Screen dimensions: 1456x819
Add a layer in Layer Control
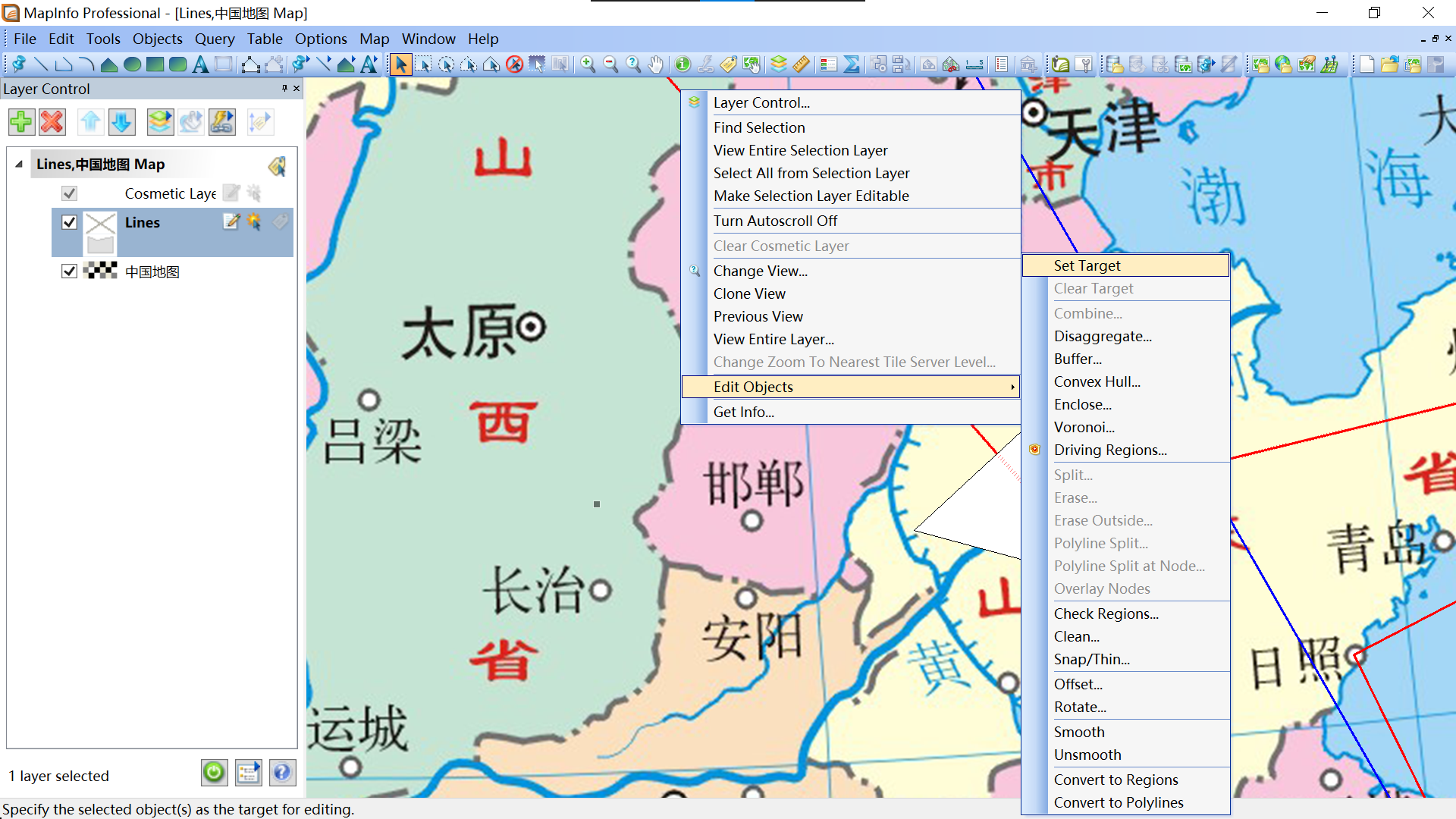(x=21, y=121)
